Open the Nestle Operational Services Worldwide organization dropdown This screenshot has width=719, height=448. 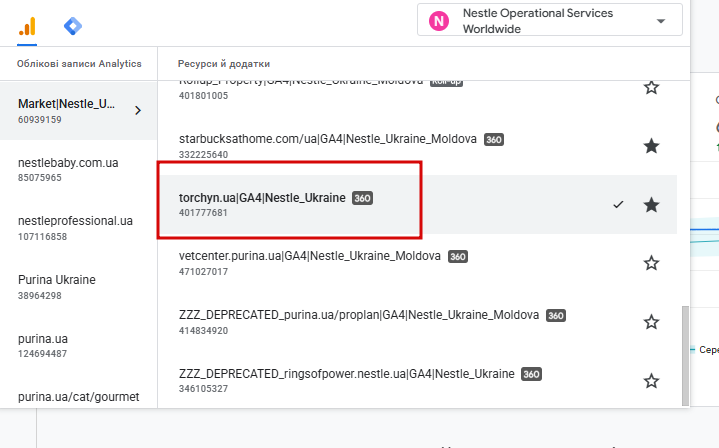coord(549,21)
